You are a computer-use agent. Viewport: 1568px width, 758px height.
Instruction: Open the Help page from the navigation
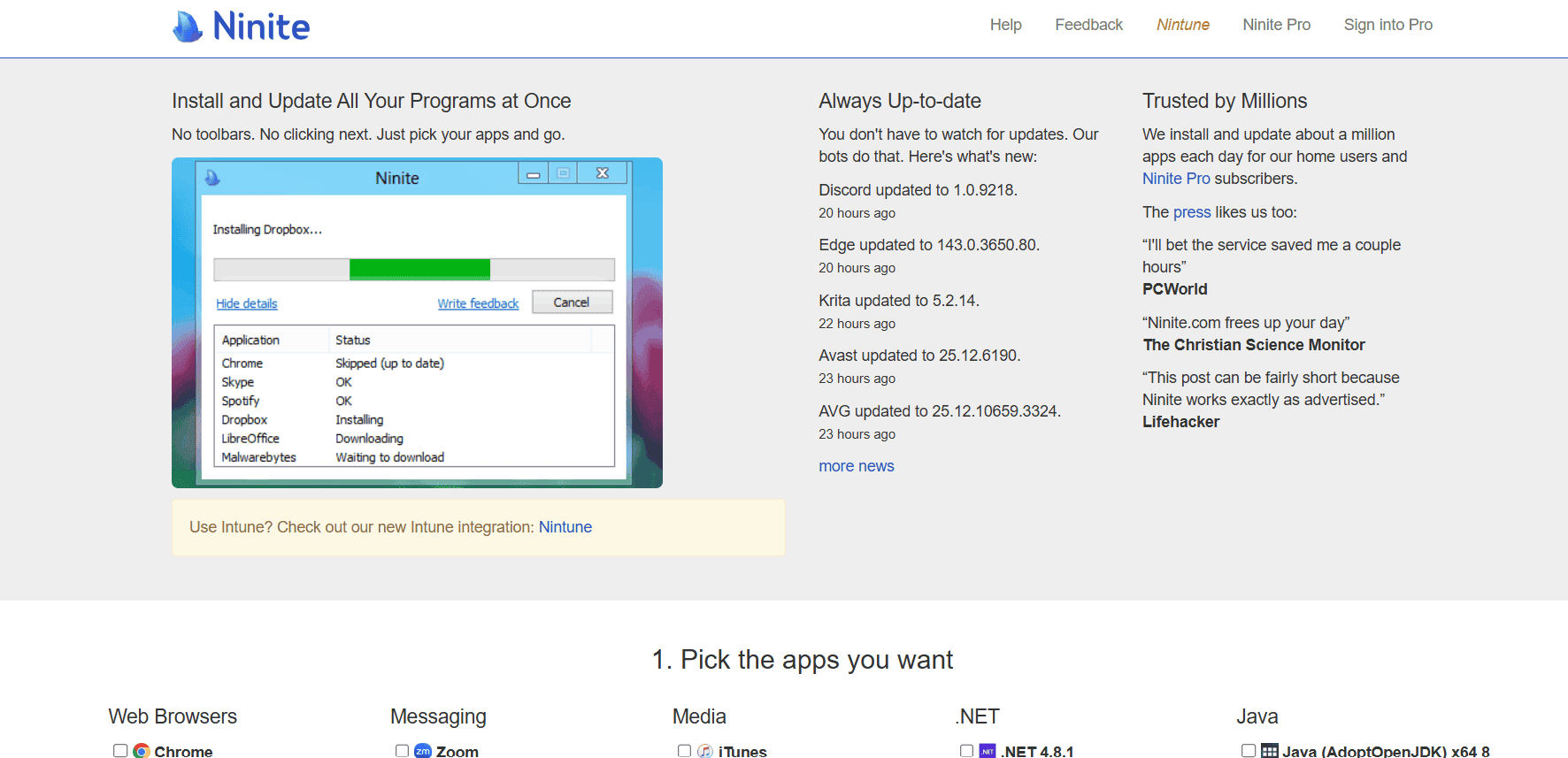pyautogui.click(x=1005, y=25)
